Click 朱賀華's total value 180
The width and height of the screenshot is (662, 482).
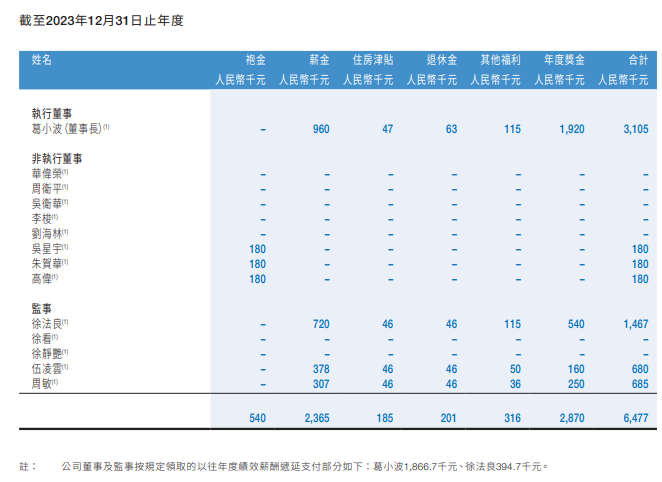pyautogui.click(x=640, y=264)
